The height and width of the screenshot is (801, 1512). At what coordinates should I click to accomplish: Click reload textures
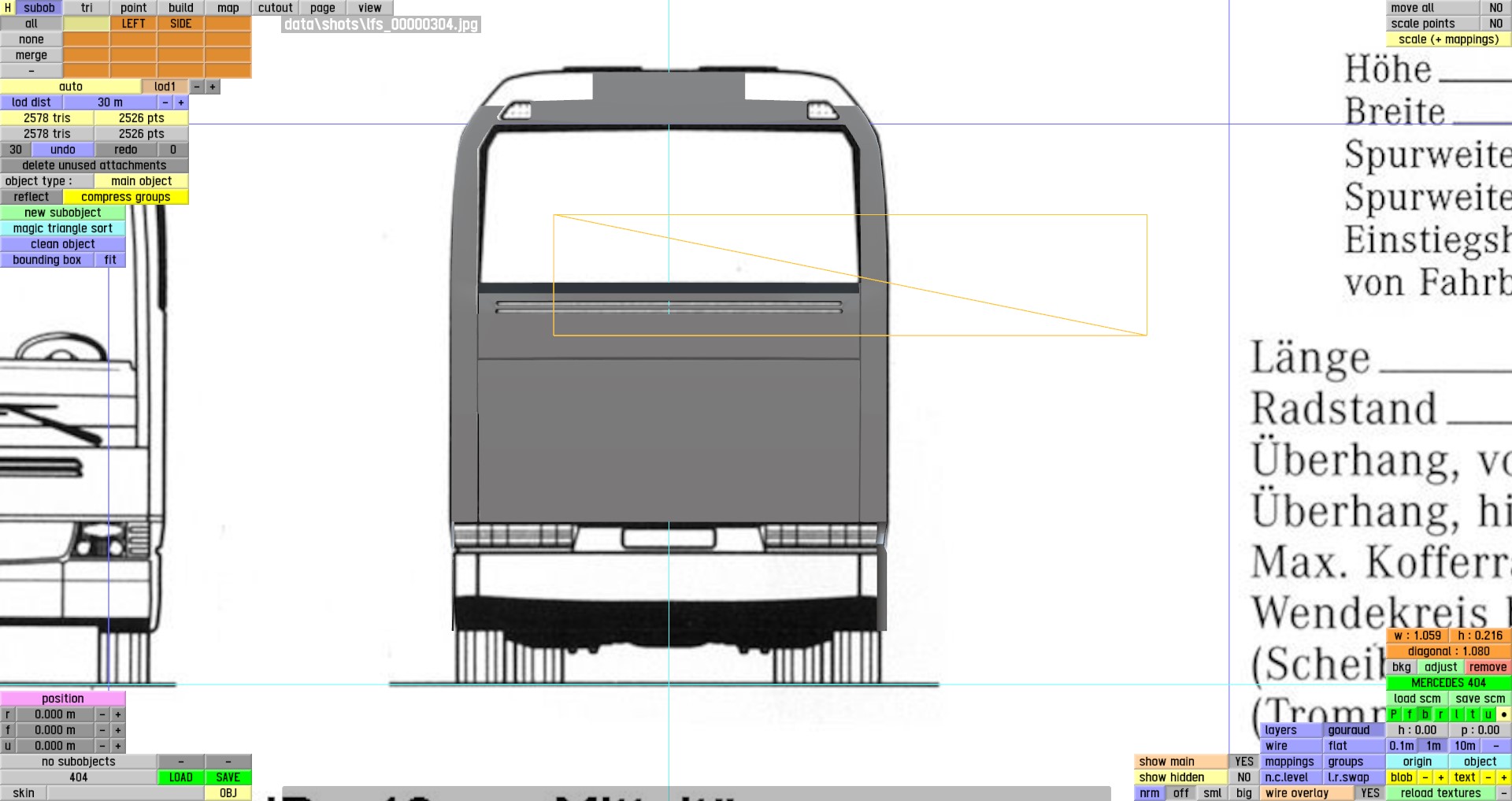1441,793
